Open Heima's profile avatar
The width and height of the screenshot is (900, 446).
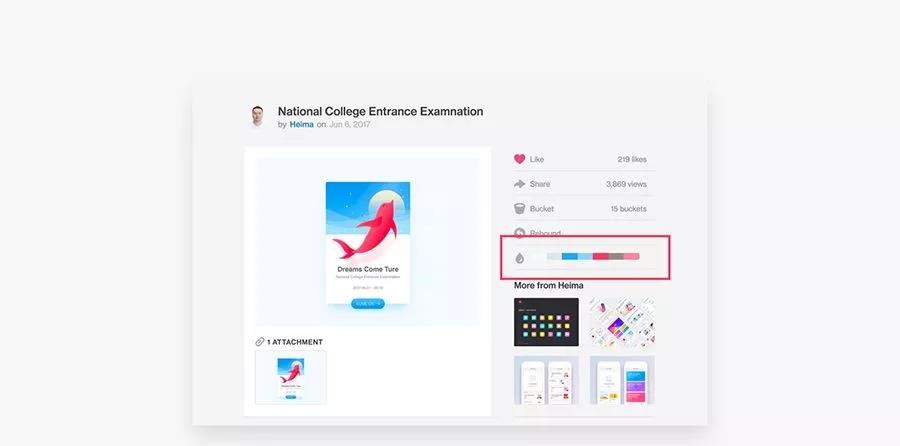tap(257, 117)
